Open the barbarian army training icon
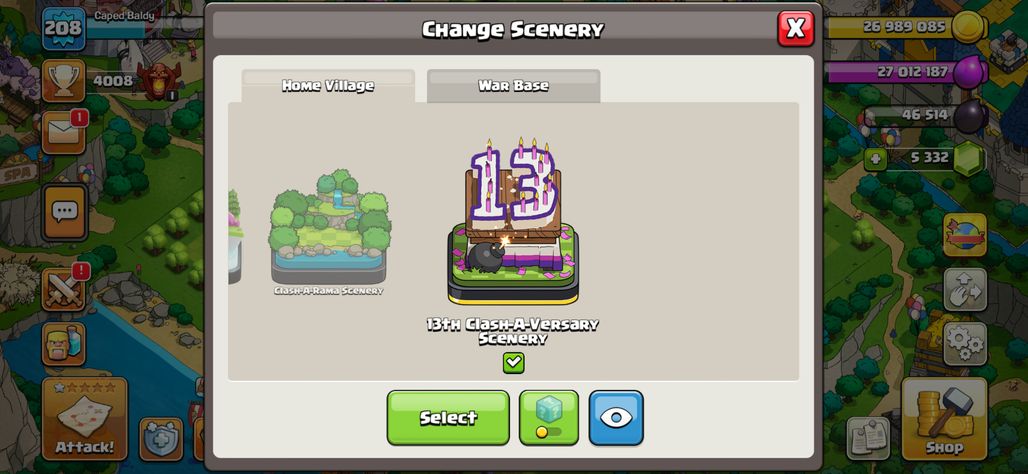The height and width of the screenshot is (474, 1028). [64, 344]
